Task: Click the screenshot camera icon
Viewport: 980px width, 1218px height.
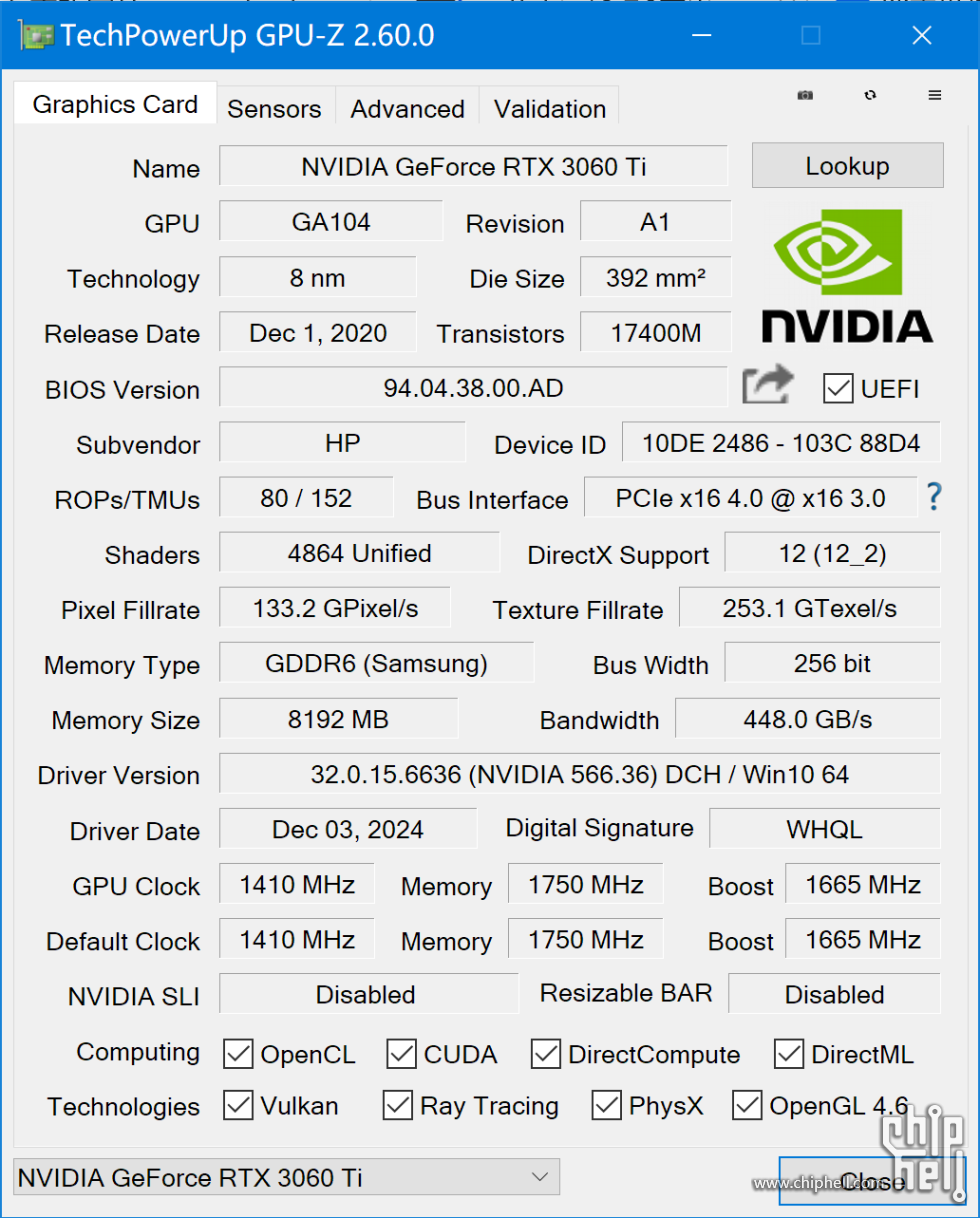Action: 805,95
